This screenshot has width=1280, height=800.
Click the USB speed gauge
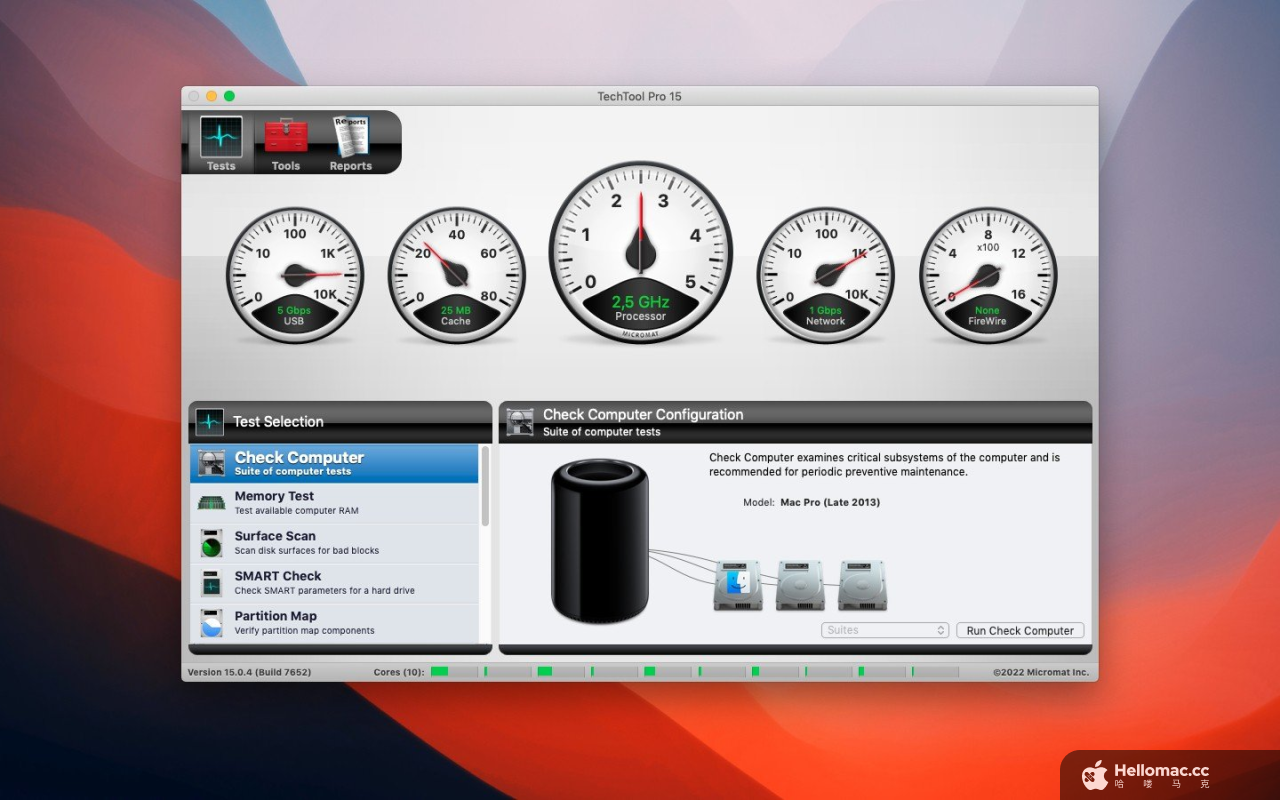click(294, 275)
